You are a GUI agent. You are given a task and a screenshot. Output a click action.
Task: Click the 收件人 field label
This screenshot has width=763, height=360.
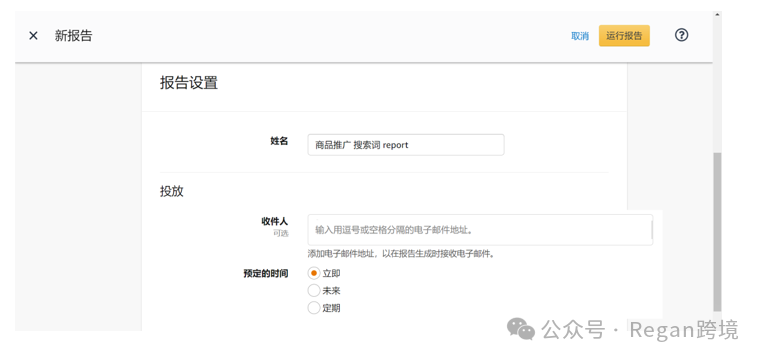click(x=274, y=221)
